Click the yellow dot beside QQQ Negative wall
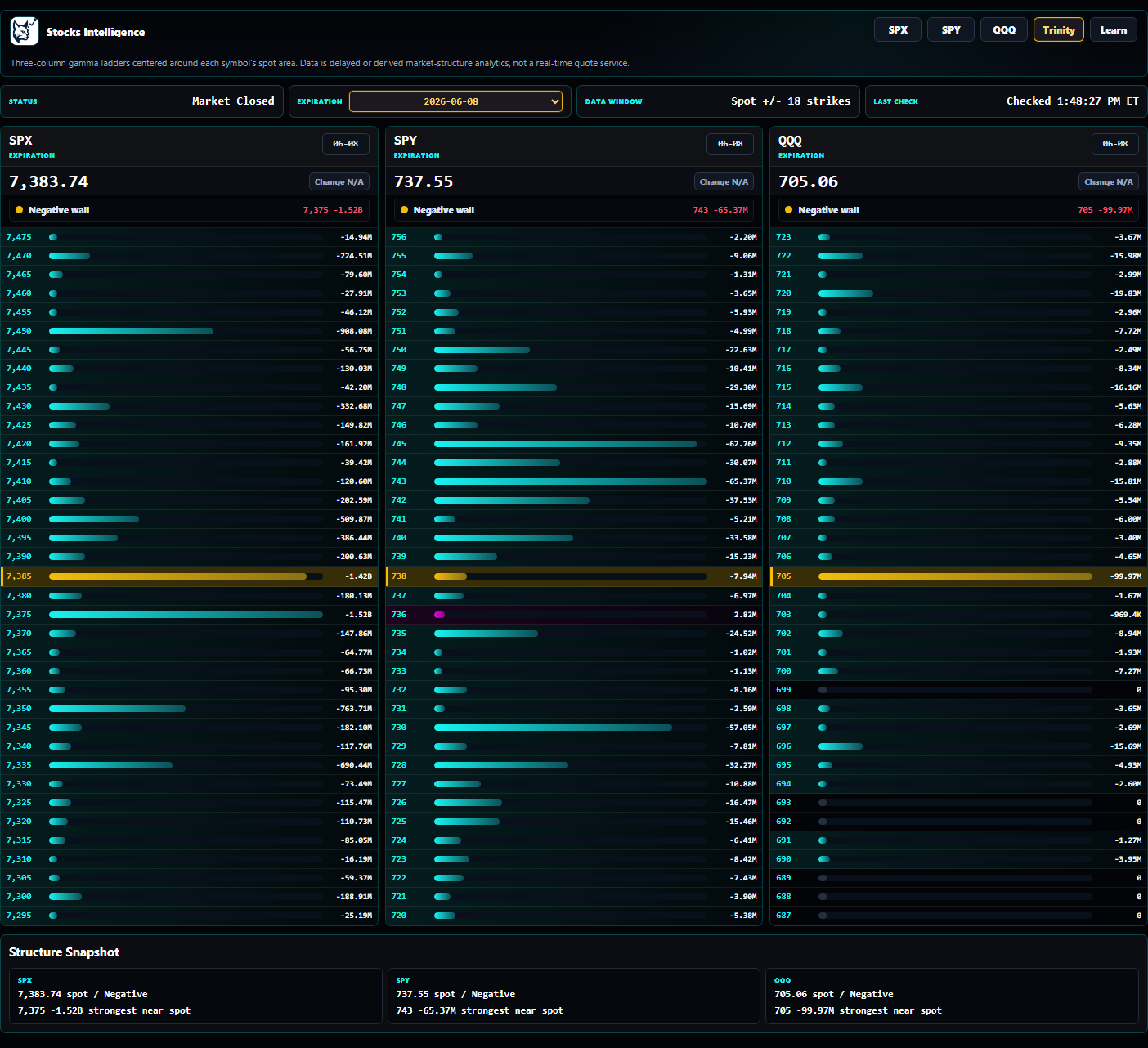Screen dimensions: 1148x1048 788,210
